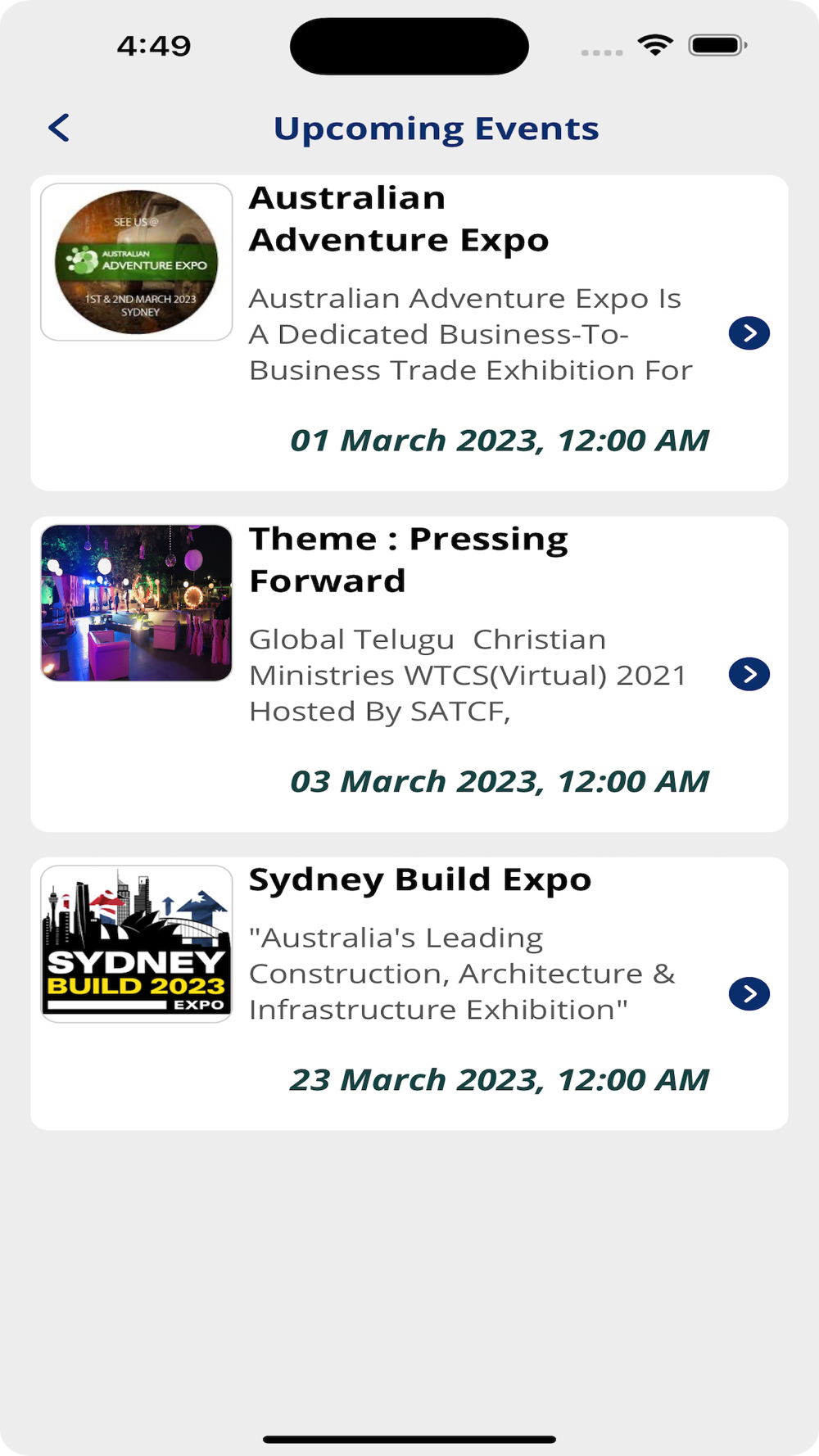The image size is (819, 1456).
Task: Open Australian Adventure Expo arrow button
Action: [x=749, y=333]
